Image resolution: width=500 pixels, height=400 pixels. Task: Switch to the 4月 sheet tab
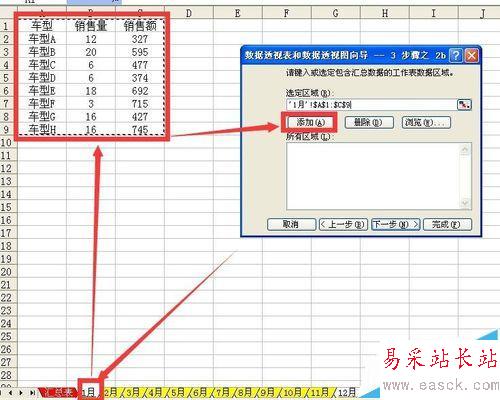point(155,392)
